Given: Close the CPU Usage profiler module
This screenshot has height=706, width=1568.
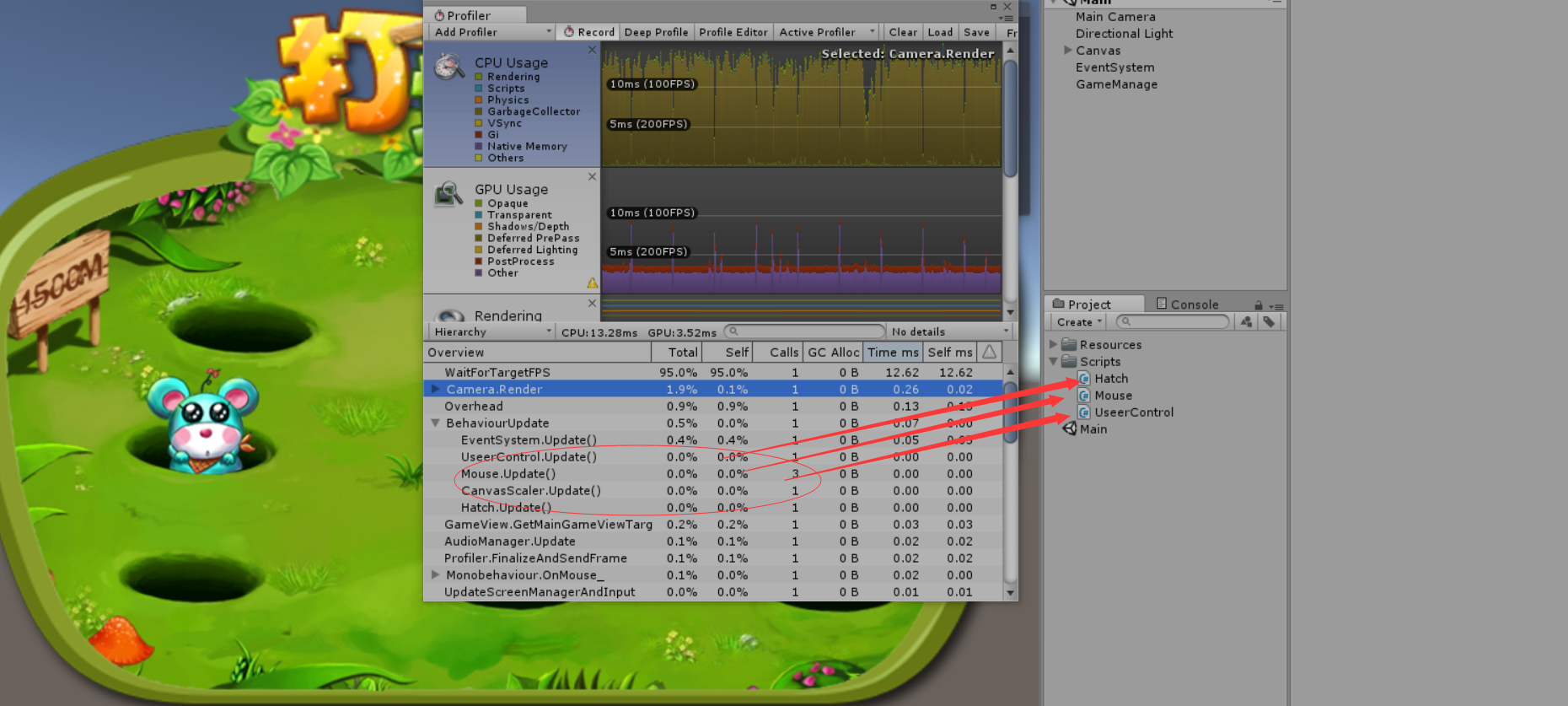Looking at the screenshot, I should pyautogui.click(x=592, y=50).
